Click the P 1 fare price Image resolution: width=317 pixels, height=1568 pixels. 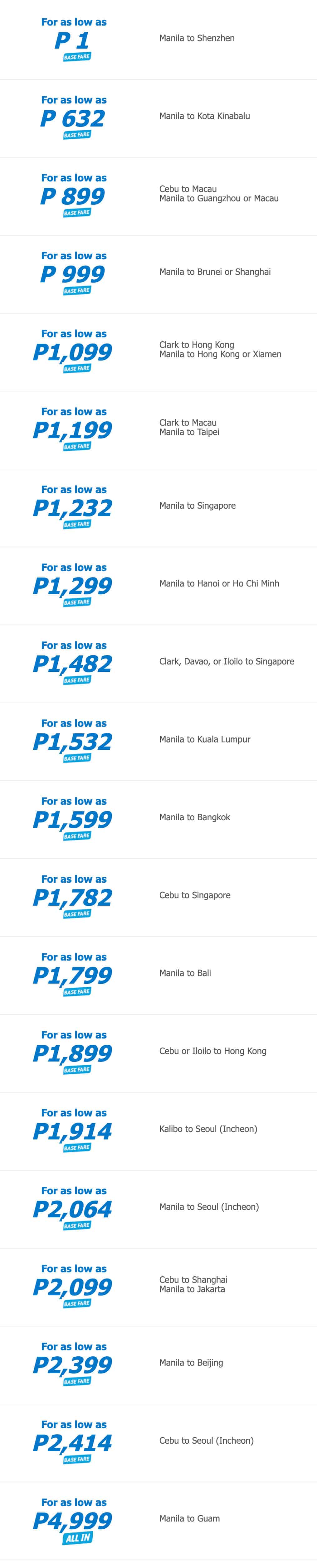[x=73, y=41]
